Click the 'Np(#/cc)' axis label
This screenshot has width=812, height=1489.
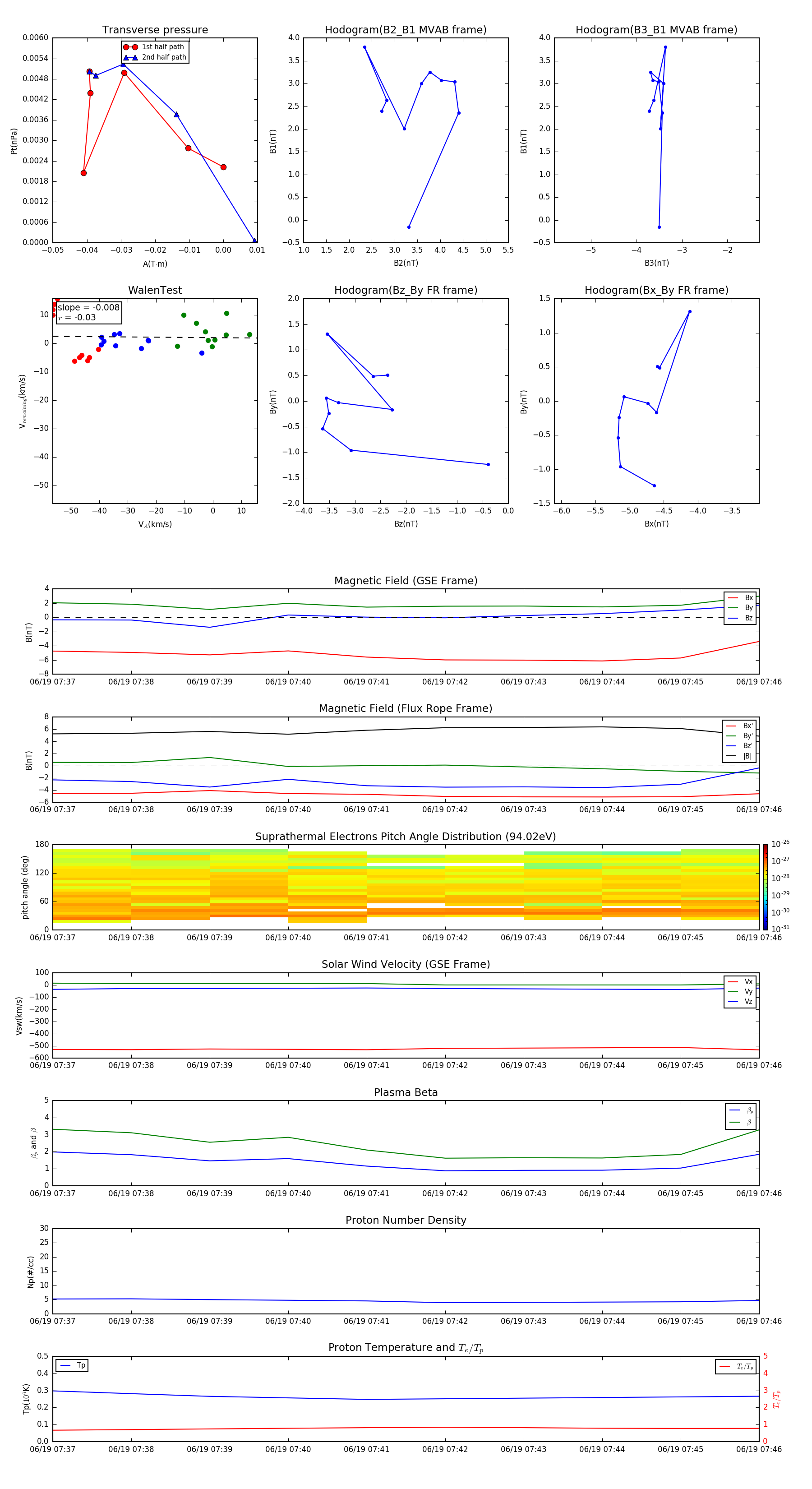pyautogui.click(x=31, y=1272)
